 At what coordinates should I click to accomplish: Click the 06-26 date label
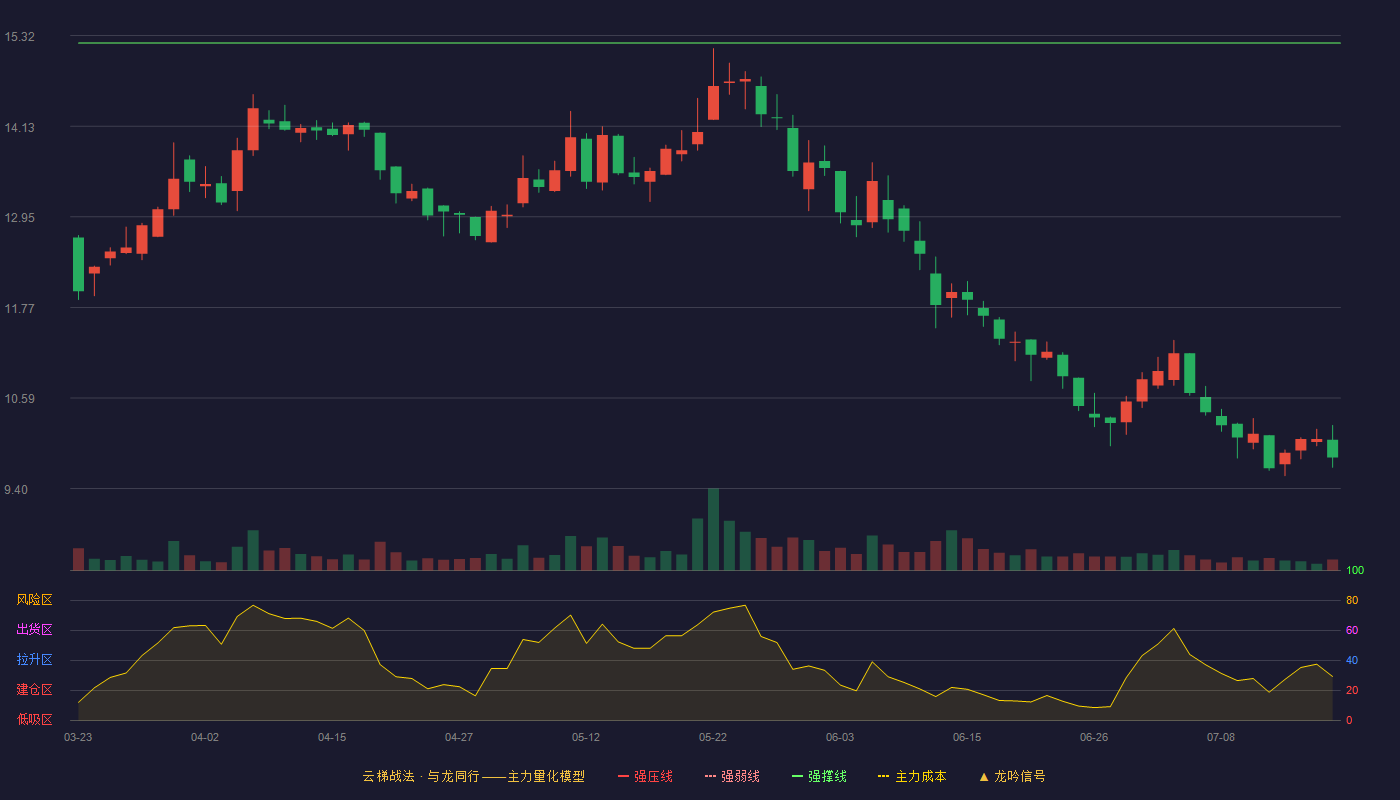point(1094,737)
